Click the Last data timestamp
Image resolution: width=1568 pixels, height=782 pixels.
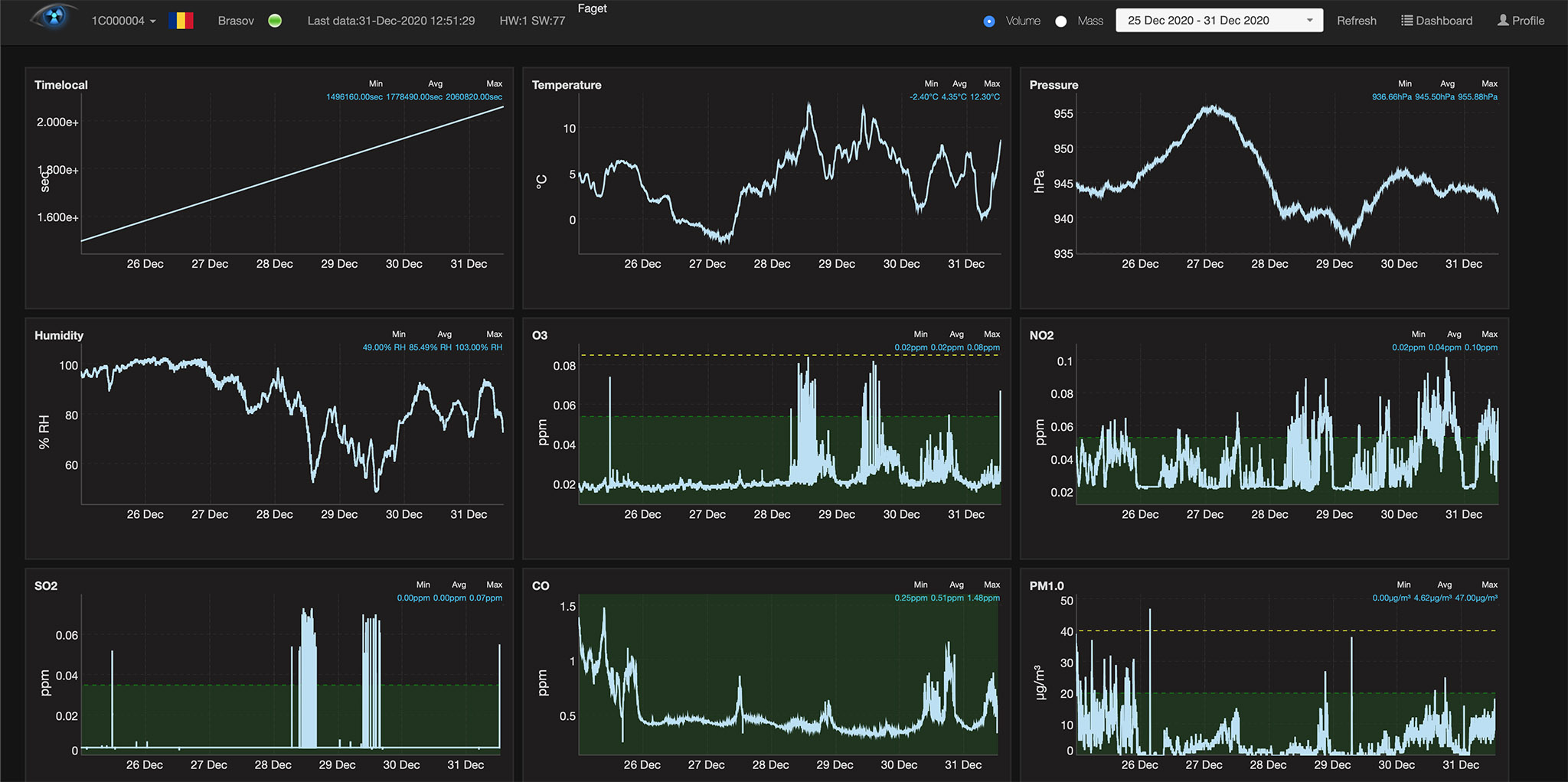(x=390, y=21)
